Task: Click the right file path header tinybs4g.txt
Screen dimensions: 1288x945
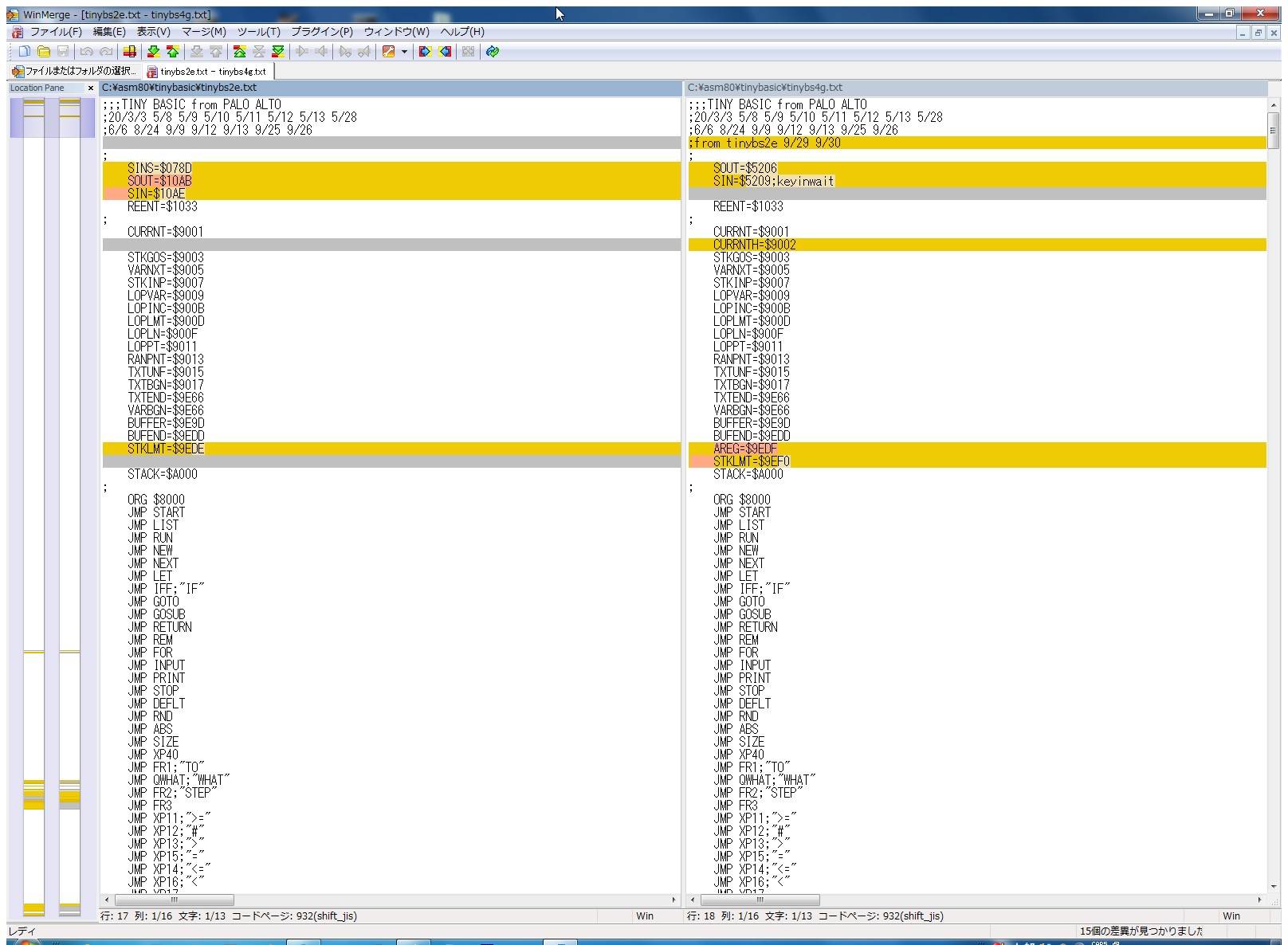Action: [x=977, y=88]
